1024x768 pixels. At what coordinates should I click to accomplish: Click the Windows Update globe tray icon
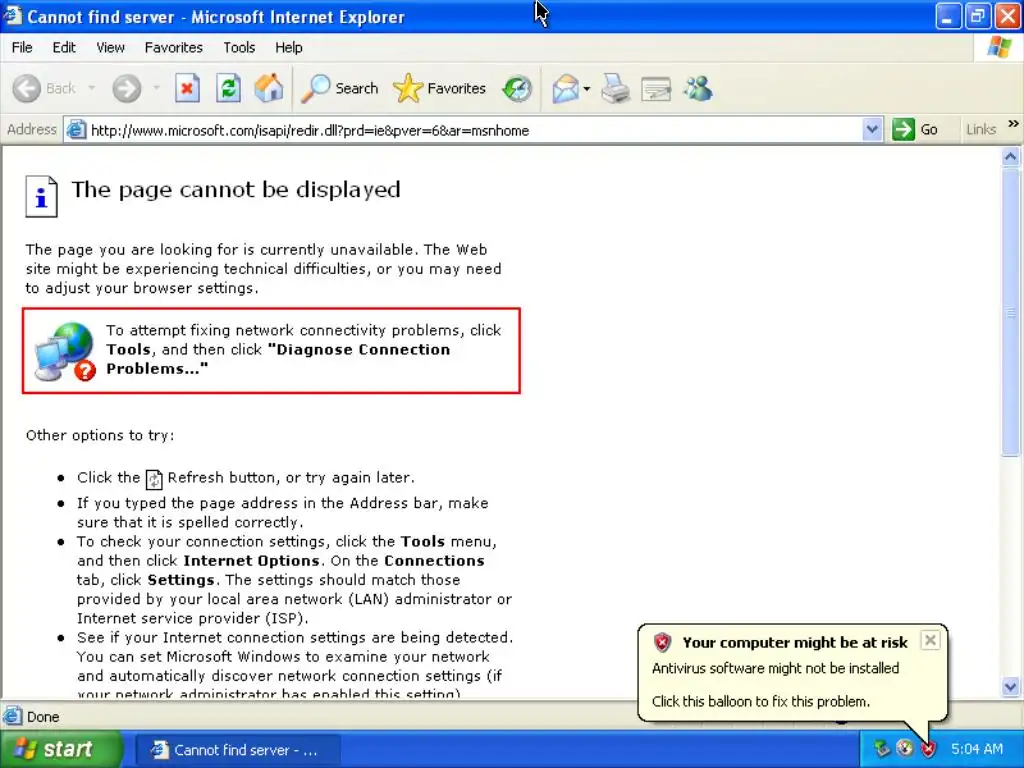pyautogui.click(x=904, y=748)
